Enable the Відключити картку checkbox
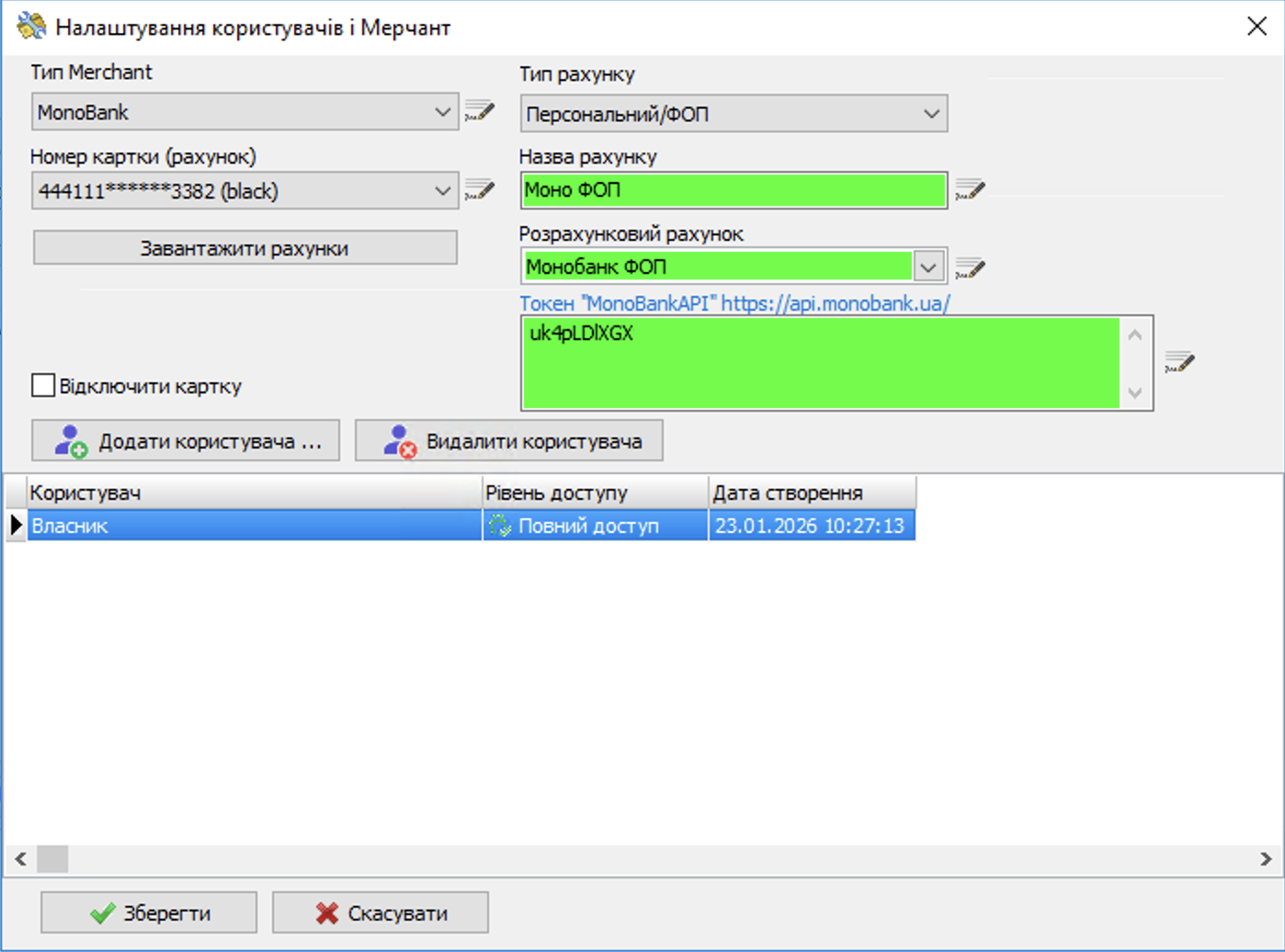The width and height of the screenshot is (1285, 952). pos(43,385)
